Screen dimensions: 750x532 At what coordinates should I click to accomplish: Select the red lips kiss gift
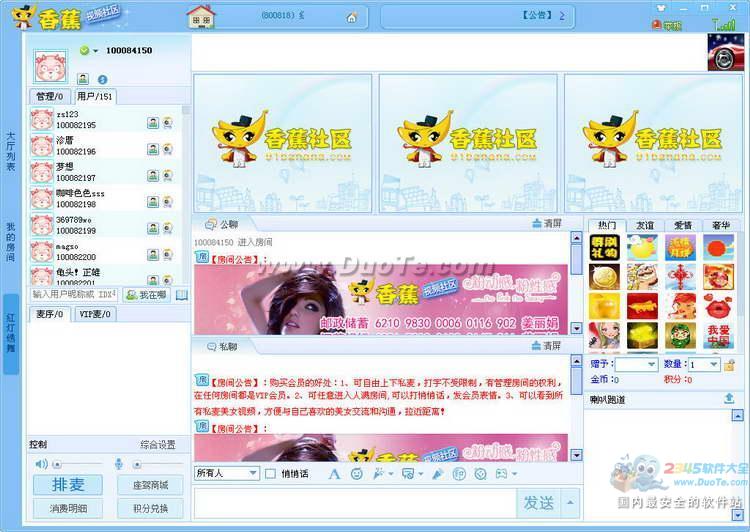pos(718,306)
